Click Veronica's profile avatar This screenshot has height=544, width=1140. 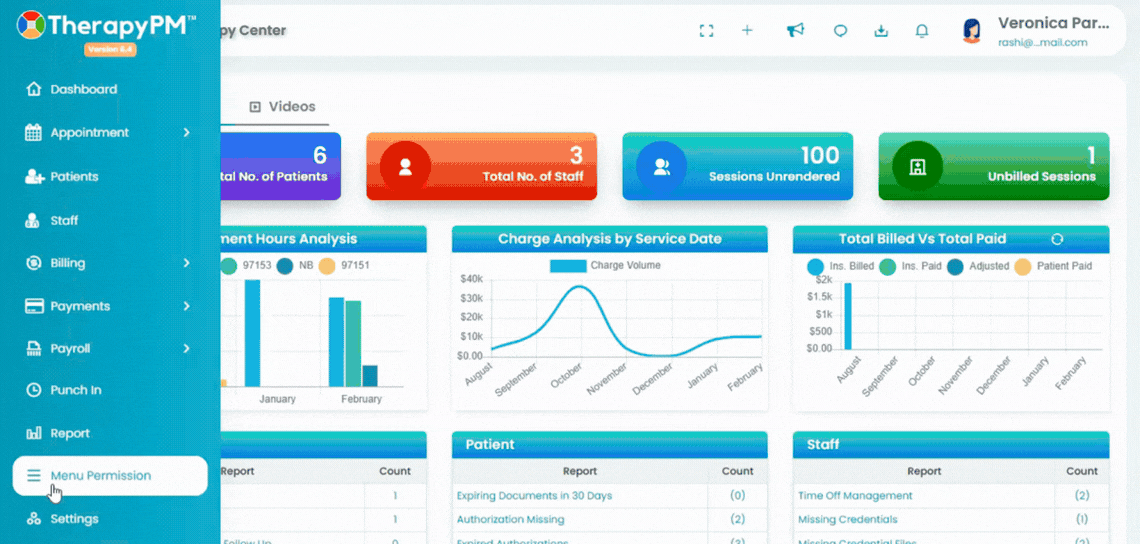pos(972,31)
